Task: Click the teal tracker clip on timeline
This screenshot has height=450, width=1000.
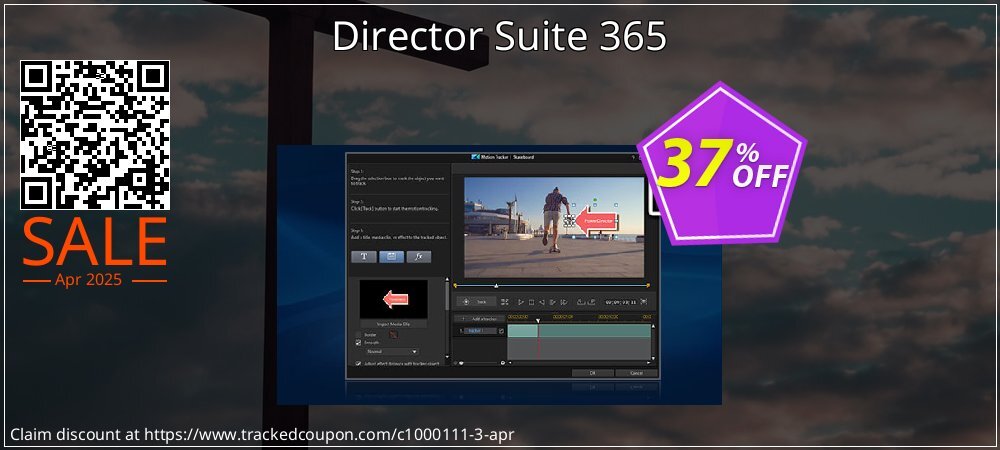Action: click(580, 331)
